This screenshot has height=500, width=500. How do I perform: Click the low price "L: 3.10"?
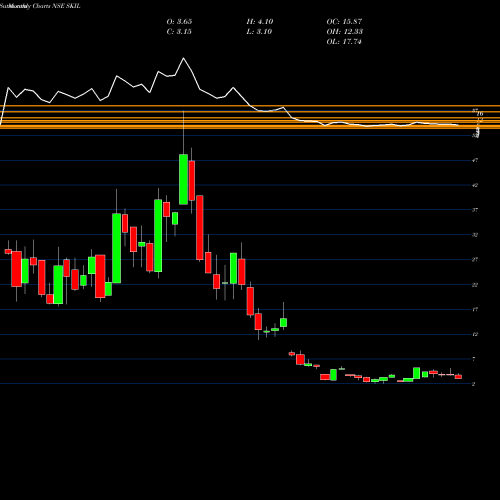(259, 32)
